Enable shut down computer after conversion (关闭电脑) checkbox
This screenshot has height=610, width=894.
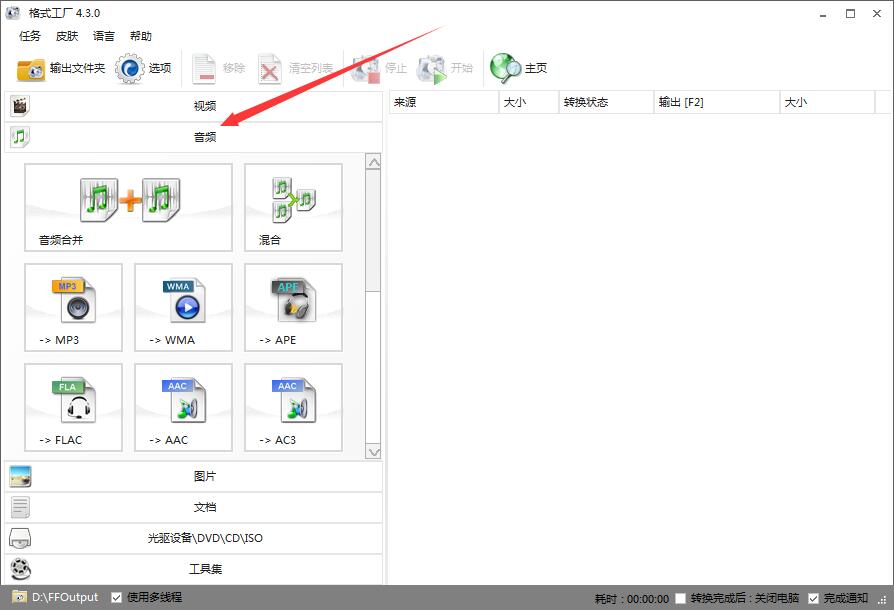pos(680,598)
